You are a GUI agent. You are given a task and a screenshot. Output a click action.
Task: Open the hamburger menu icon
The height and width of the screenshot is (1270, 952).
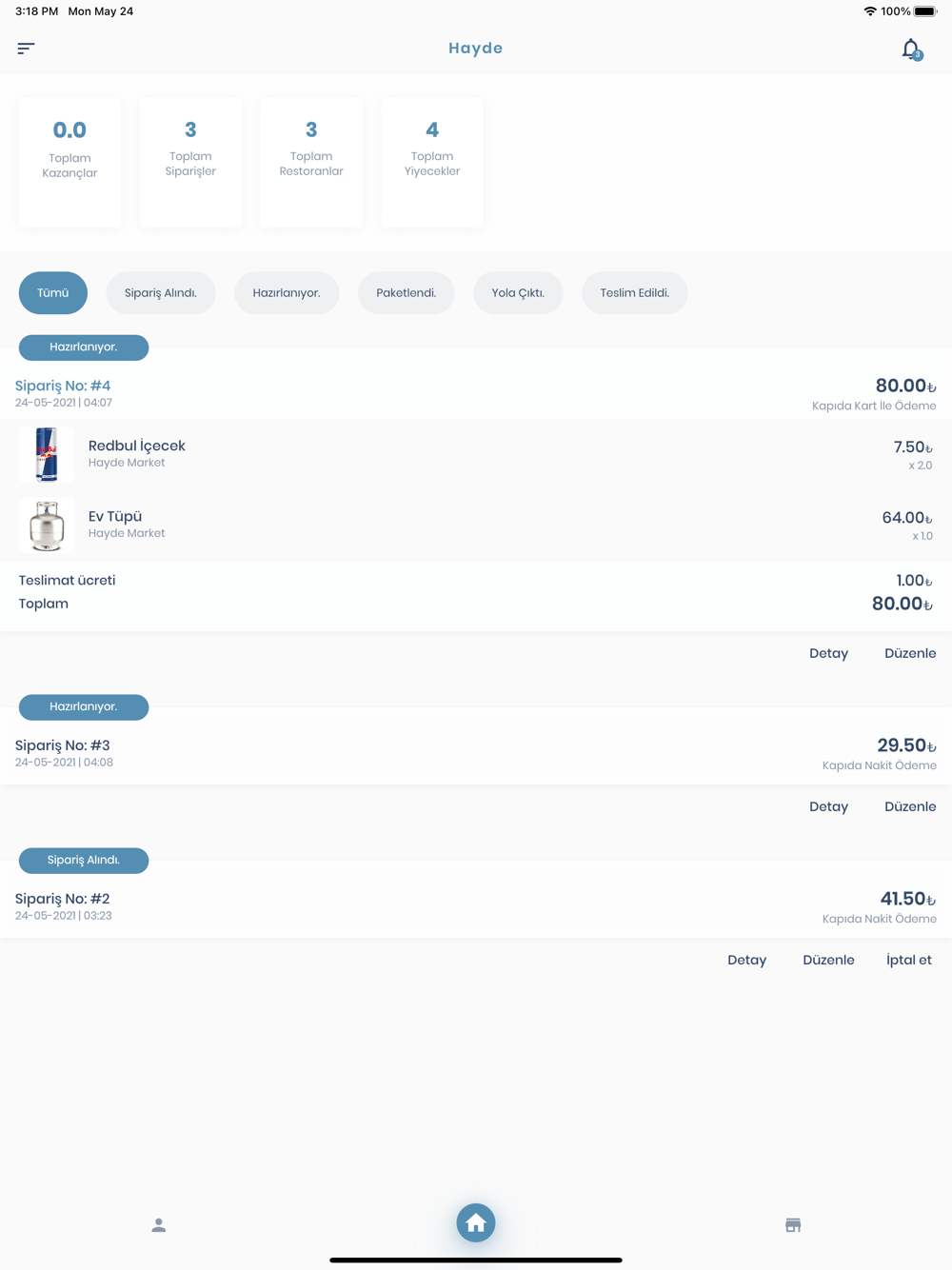[x=26, y=49]
